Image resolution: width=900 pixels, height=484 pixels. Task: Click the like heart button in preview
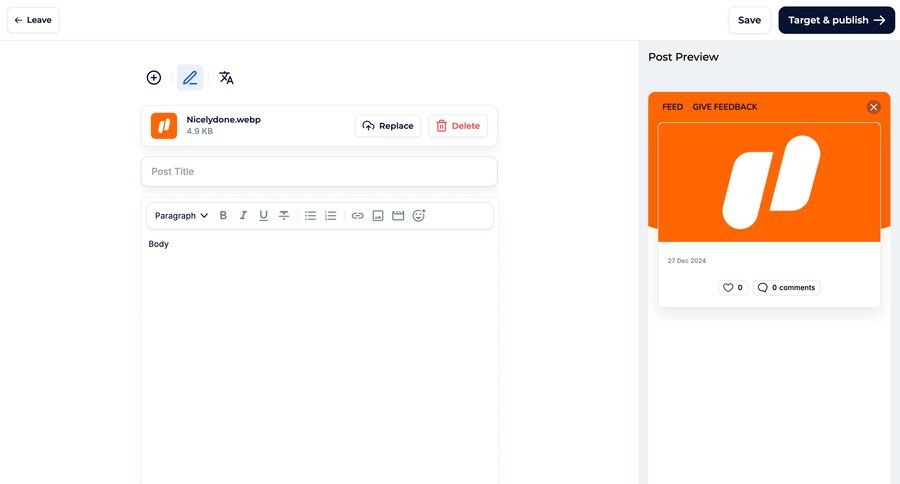pyautogui.click(x=733, y=288)
